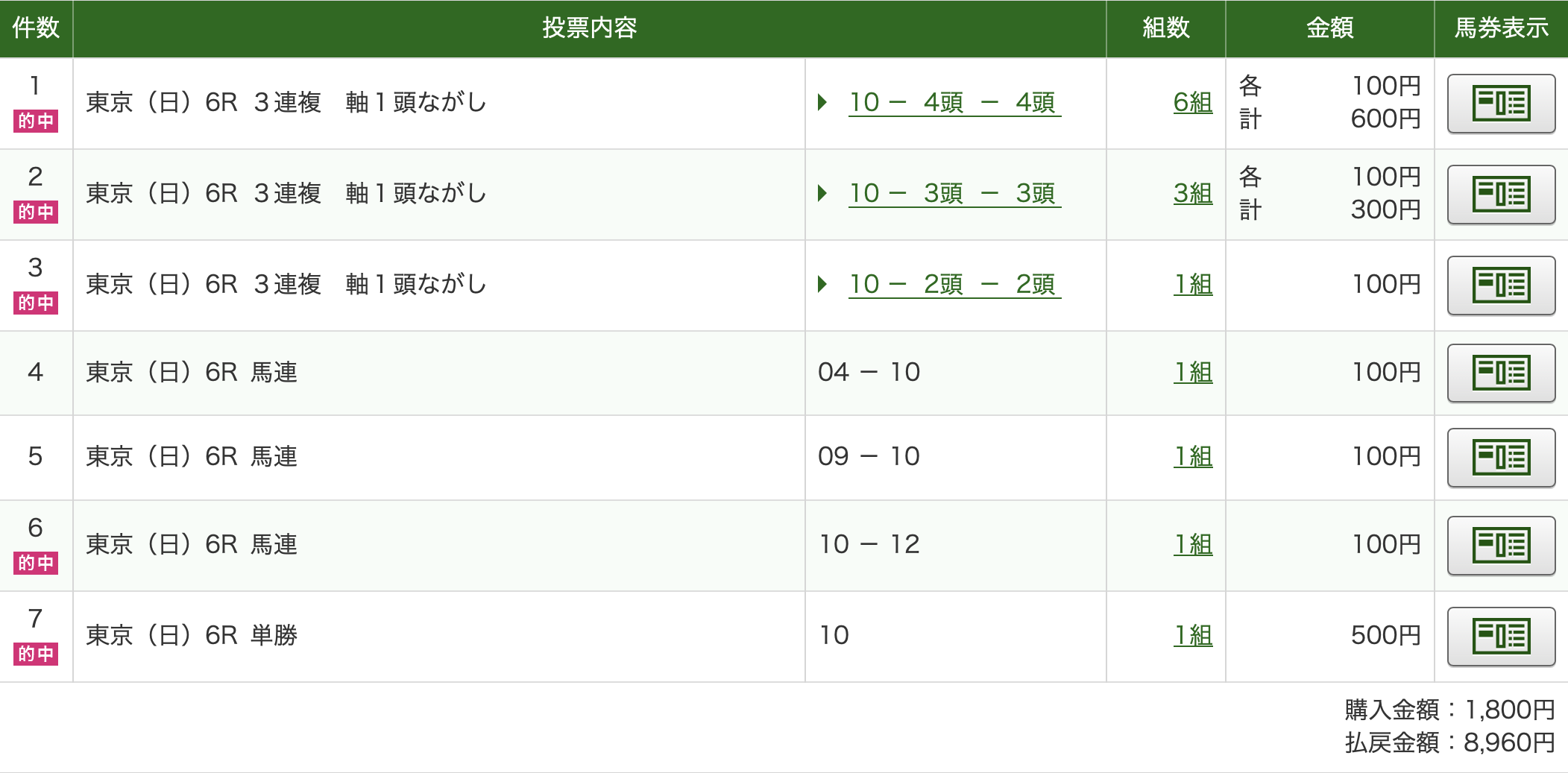
Task: Click 1組 link for 09 – 10 馬連
Action: 1193,456
